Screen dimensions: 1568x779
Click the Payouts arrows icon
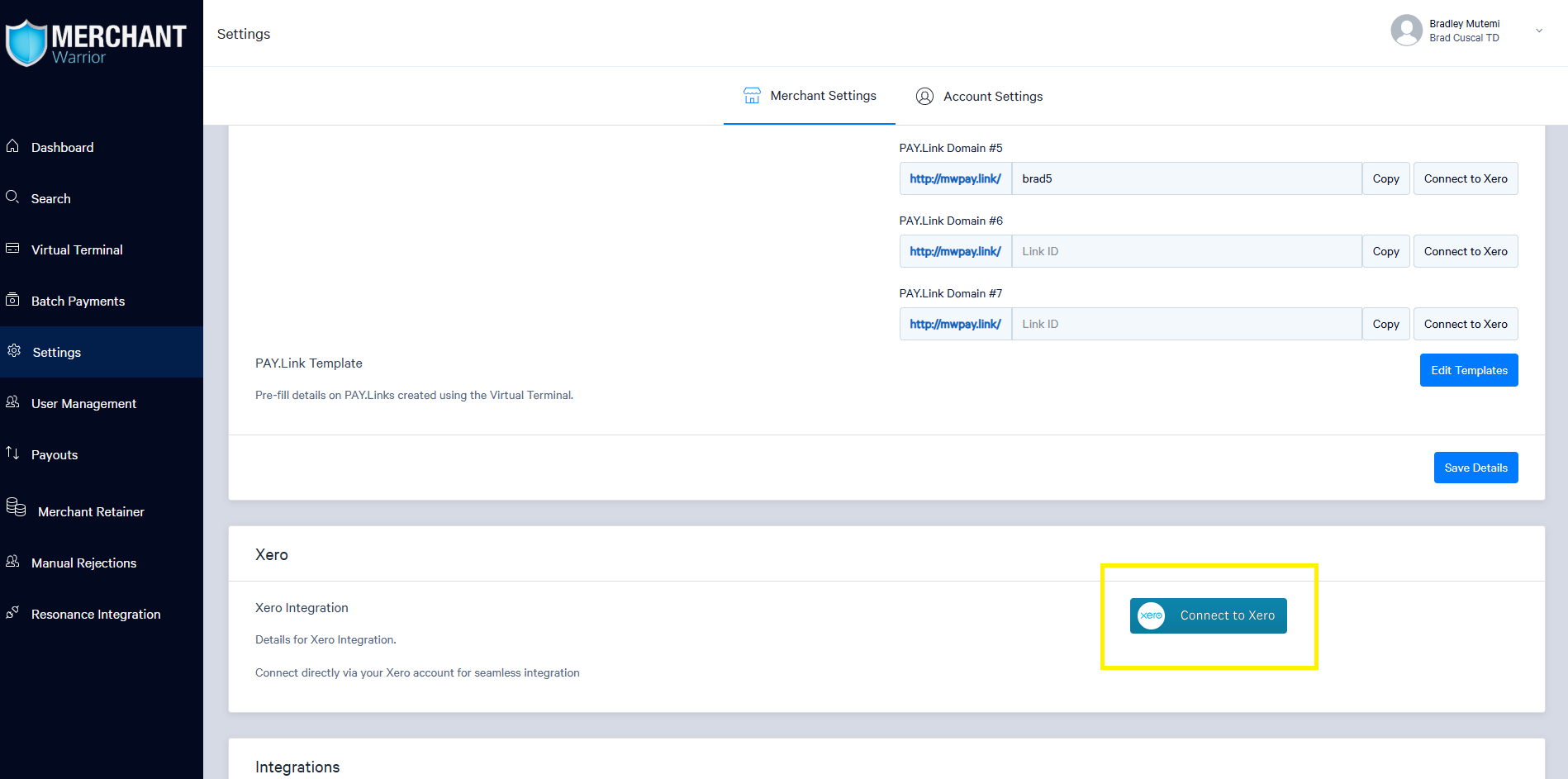coord(12,453)
